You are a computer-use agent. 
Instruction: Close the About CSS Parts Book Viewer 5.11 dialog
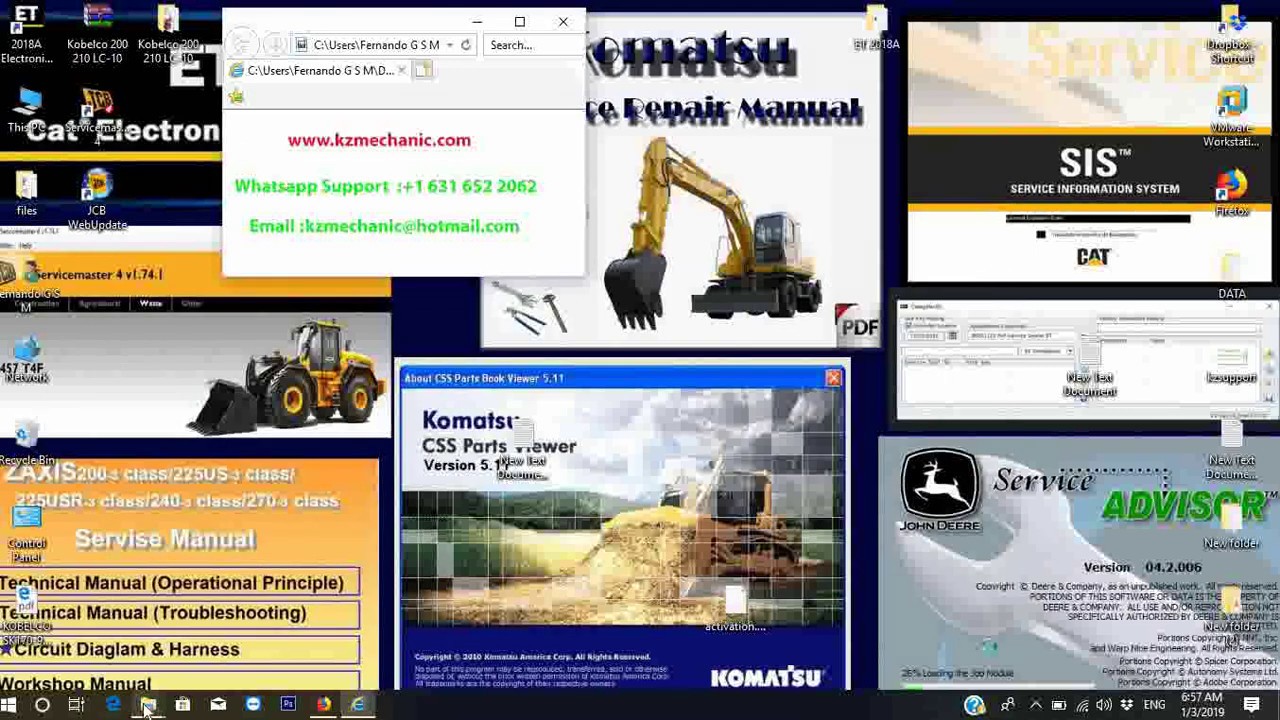(x=833, y=378)
